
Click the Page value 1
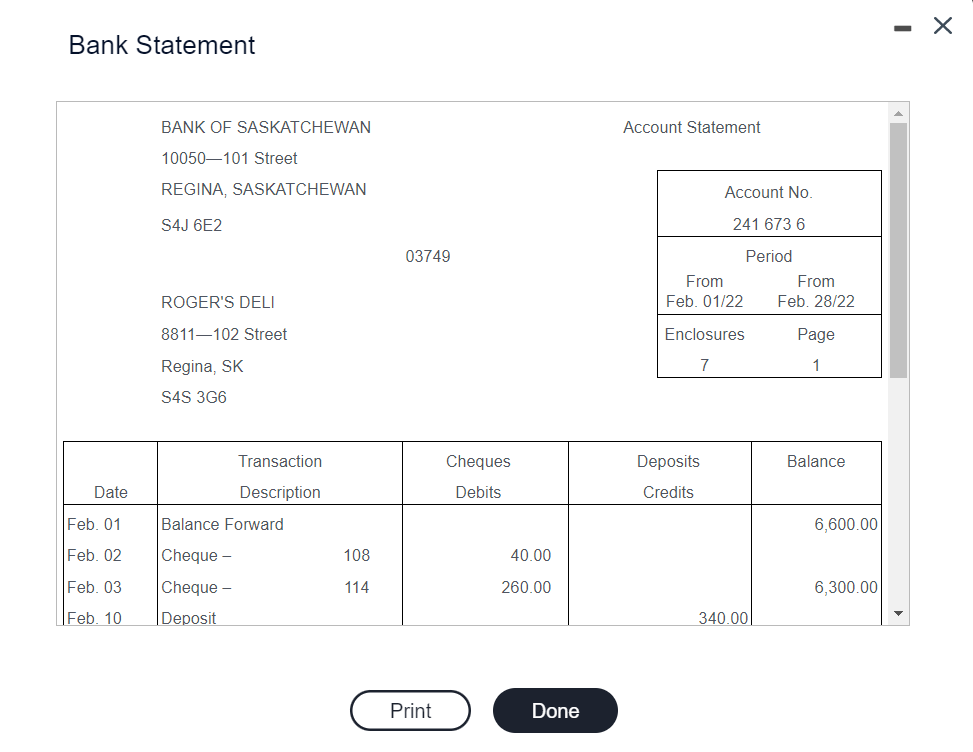pyautogui.click(x=815, y=365)
